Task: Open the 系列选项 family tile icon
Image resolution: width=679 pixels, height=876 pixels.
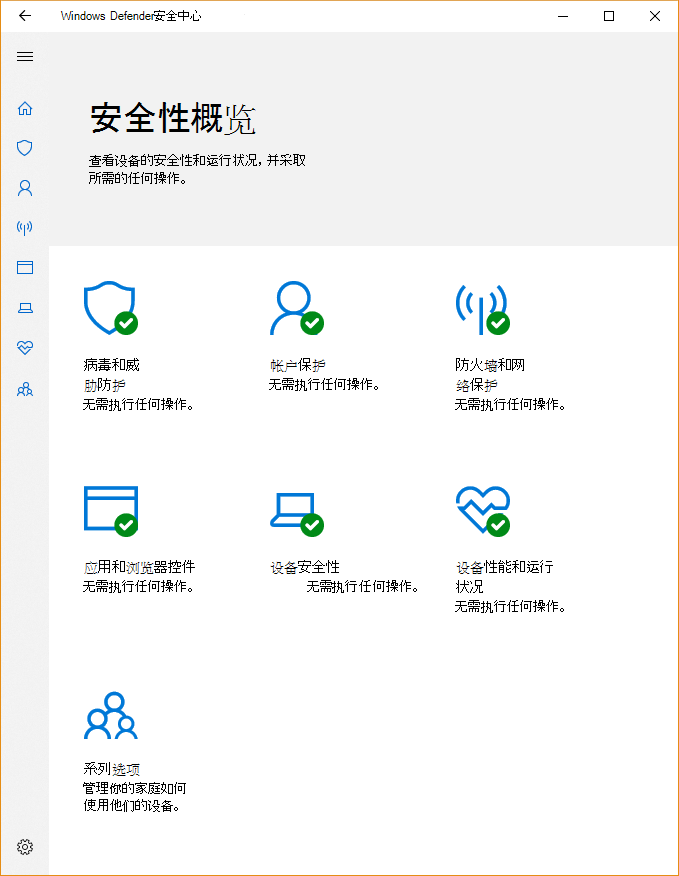Action: click(110, 716)
